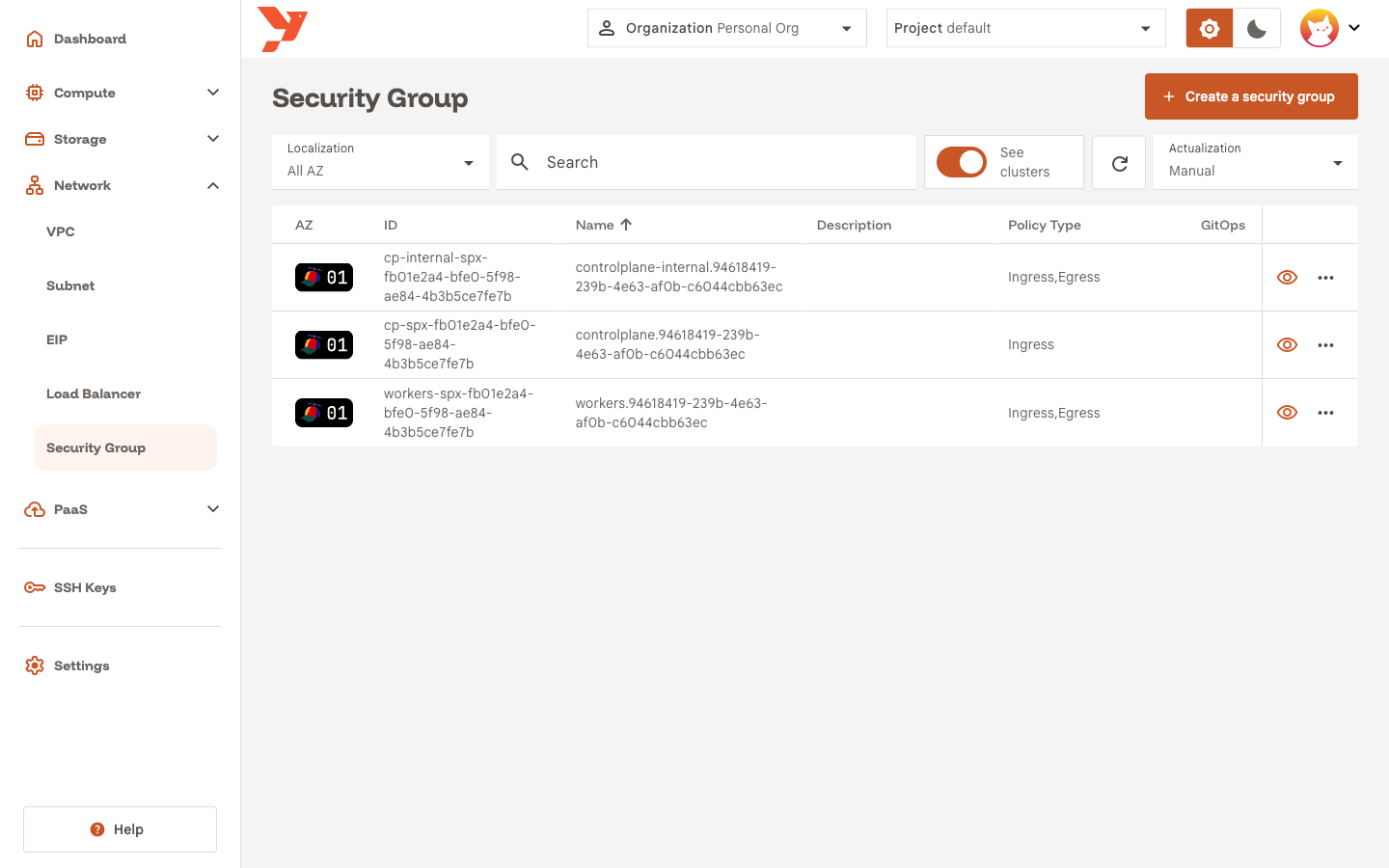Screen dimensions: 1389x868
Task: Expand the Compute menu chevron
Action: 213,93
